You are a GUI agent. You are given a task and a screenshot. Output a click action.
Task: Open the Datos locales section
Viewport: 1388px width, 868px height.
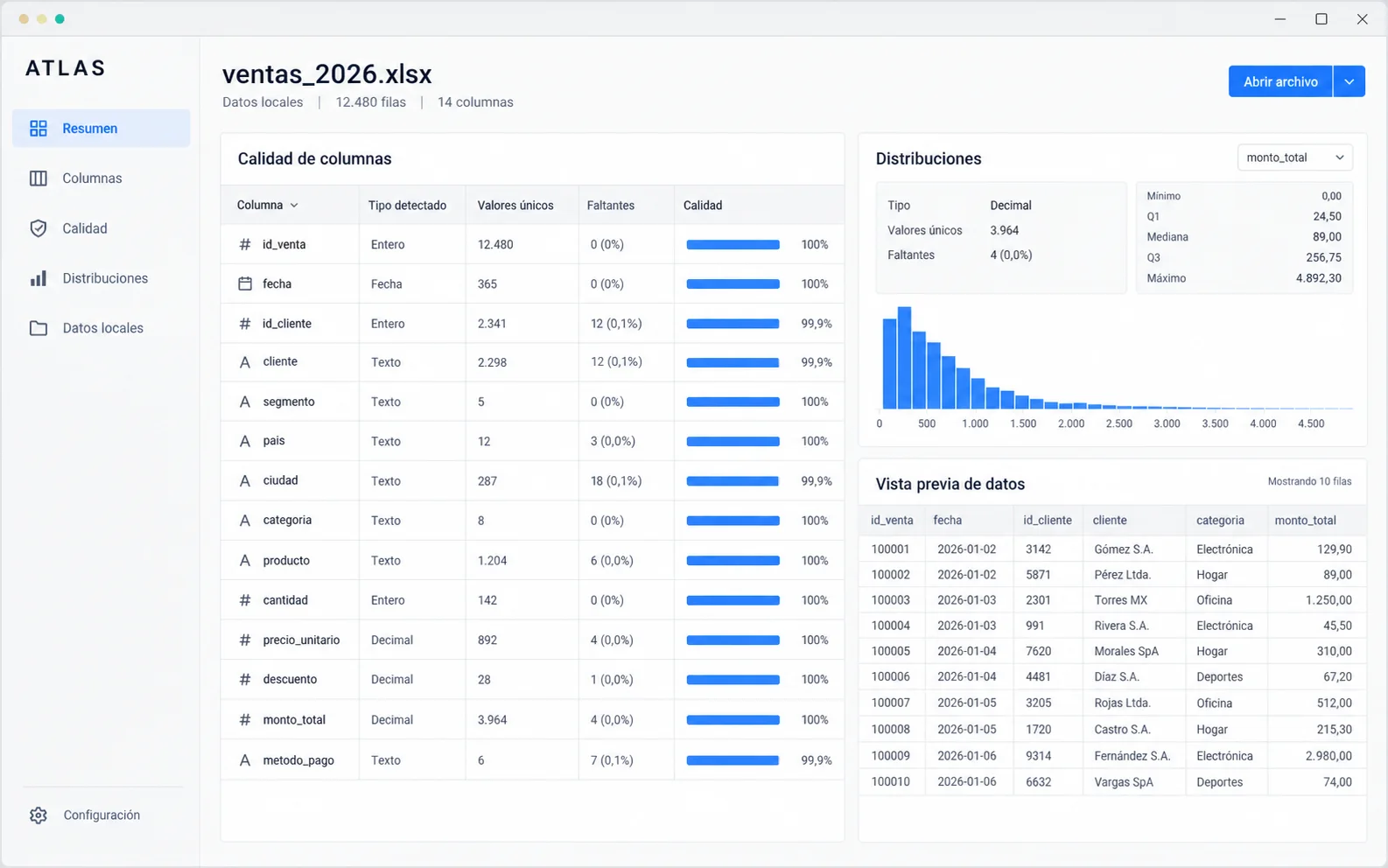point(102,328)
